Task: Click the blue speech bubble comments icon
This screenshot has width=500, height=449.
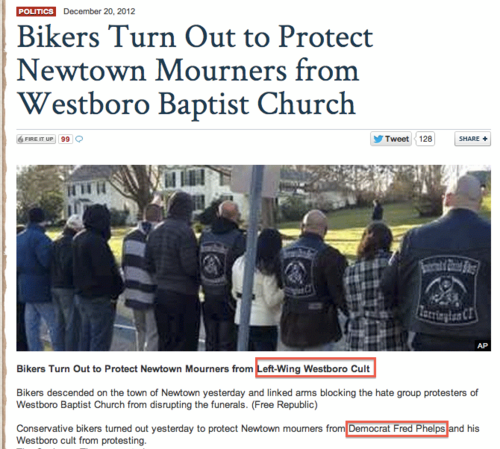Action: [x=79, y=139]
